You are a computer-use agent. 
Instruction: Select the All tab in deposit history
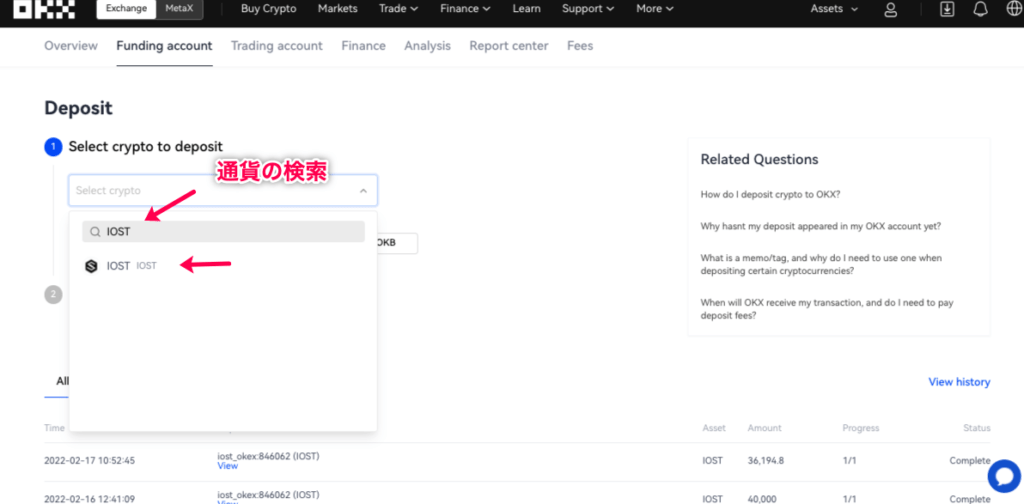click(x=62, y=381)
